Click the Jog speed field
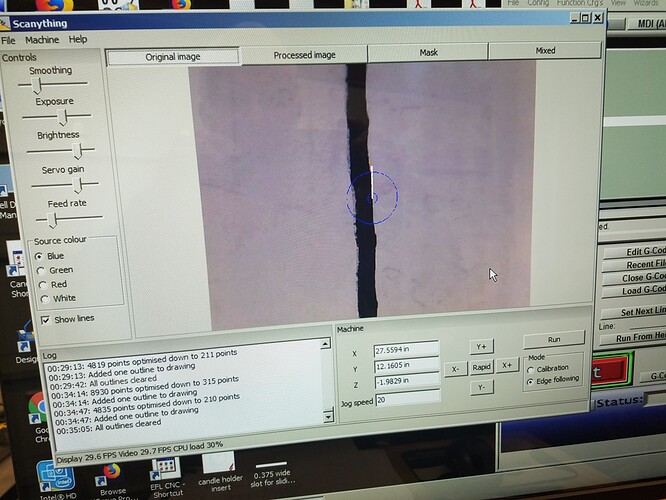This screenshot has width=666, height=500. point(408,398)
